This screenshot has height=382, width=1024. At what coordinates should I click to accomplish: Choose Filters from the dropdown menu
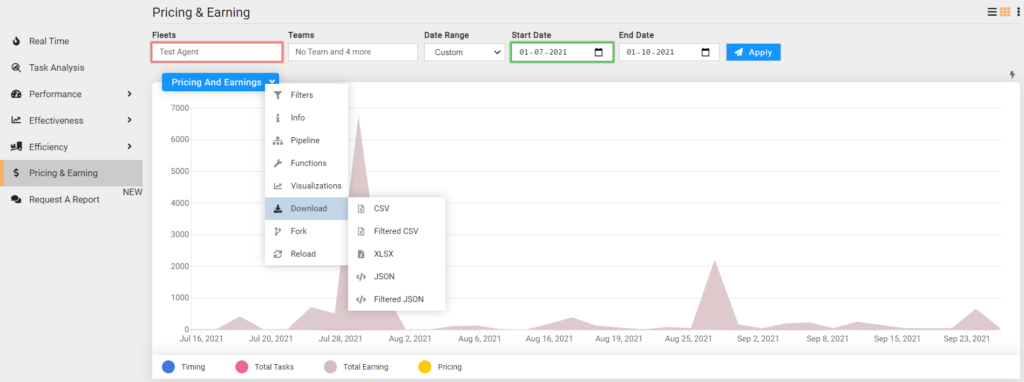306,95
